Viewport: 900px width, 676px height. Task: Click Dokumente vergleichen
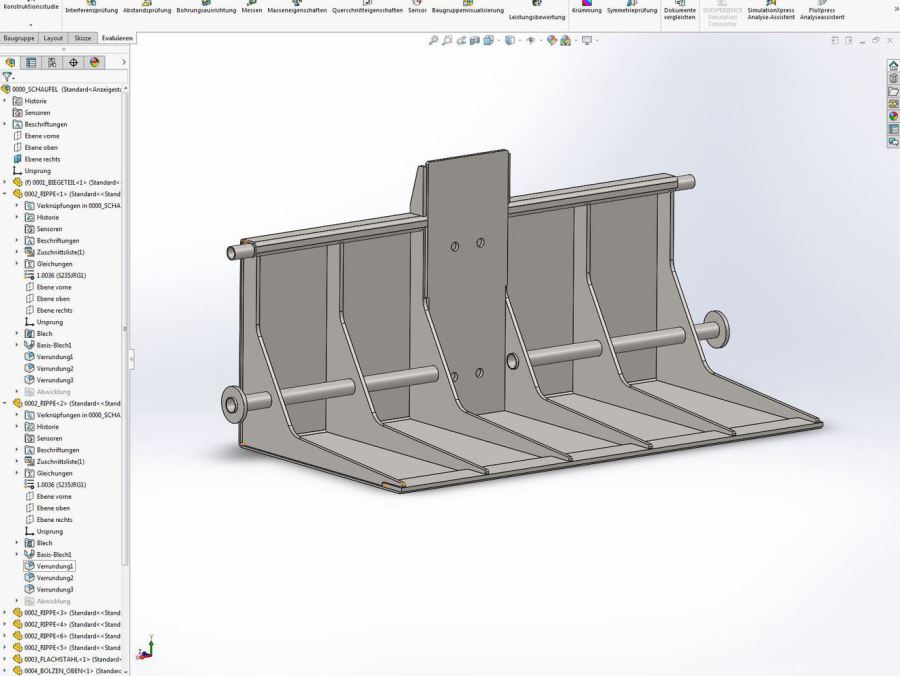(680, 11)
